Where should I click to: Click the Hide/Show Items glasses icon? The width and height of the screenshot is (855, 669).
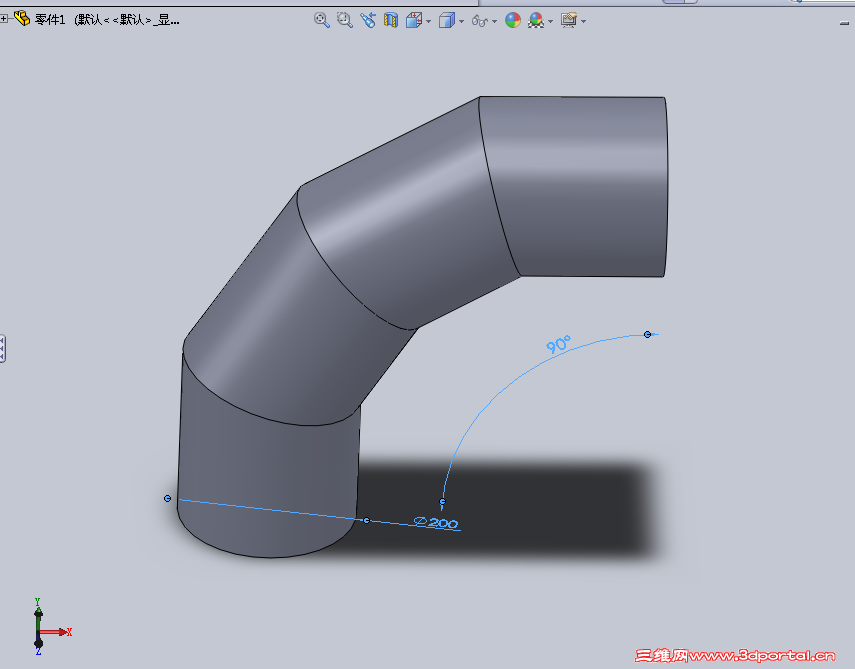pyautogui.click(x=480, y=21)
